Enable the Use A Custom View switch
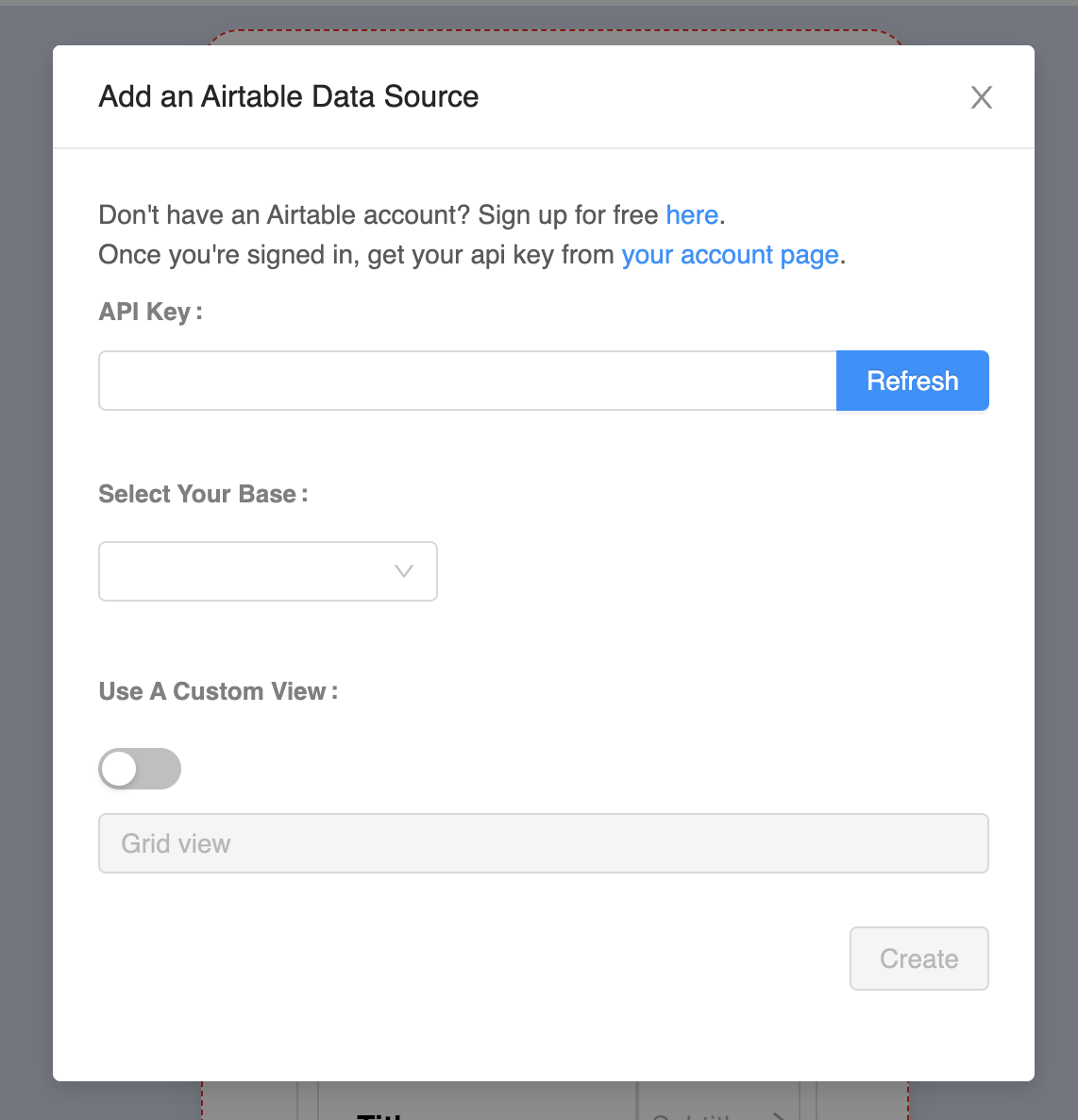The image size is (1078, 1120). (140, 769)
